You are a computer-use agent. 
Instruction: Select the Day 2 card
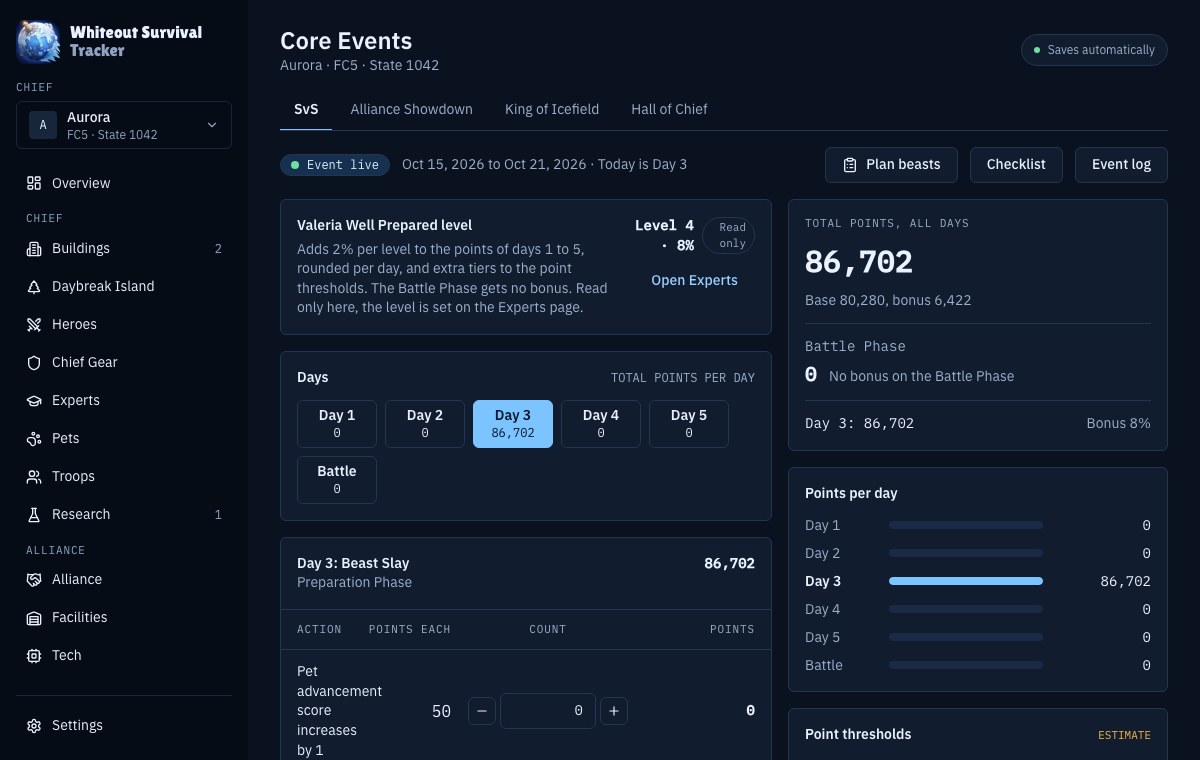pos(425,424)
